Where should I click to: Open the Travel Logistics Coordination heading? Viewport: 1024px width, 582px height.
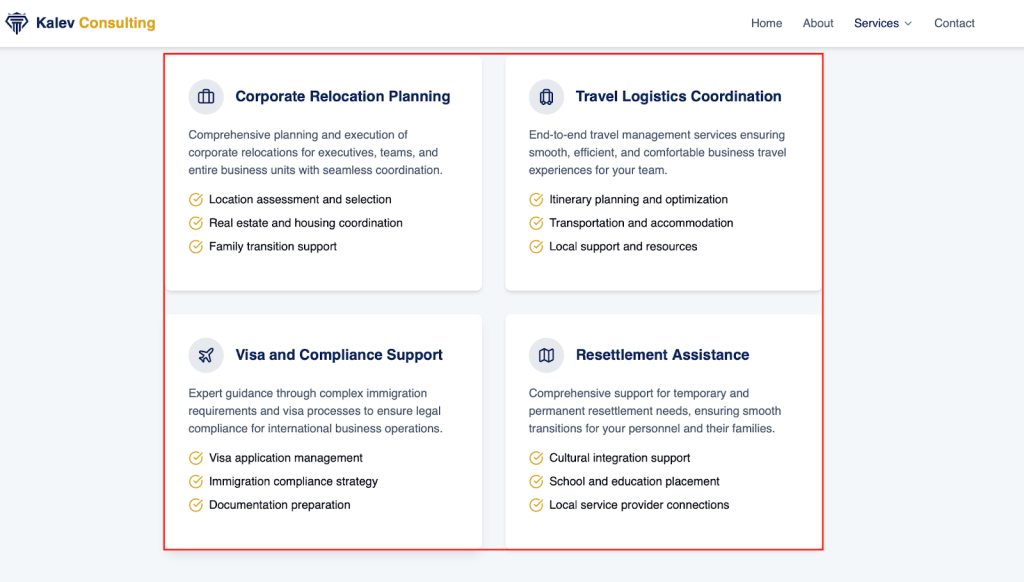pos(678,97)
